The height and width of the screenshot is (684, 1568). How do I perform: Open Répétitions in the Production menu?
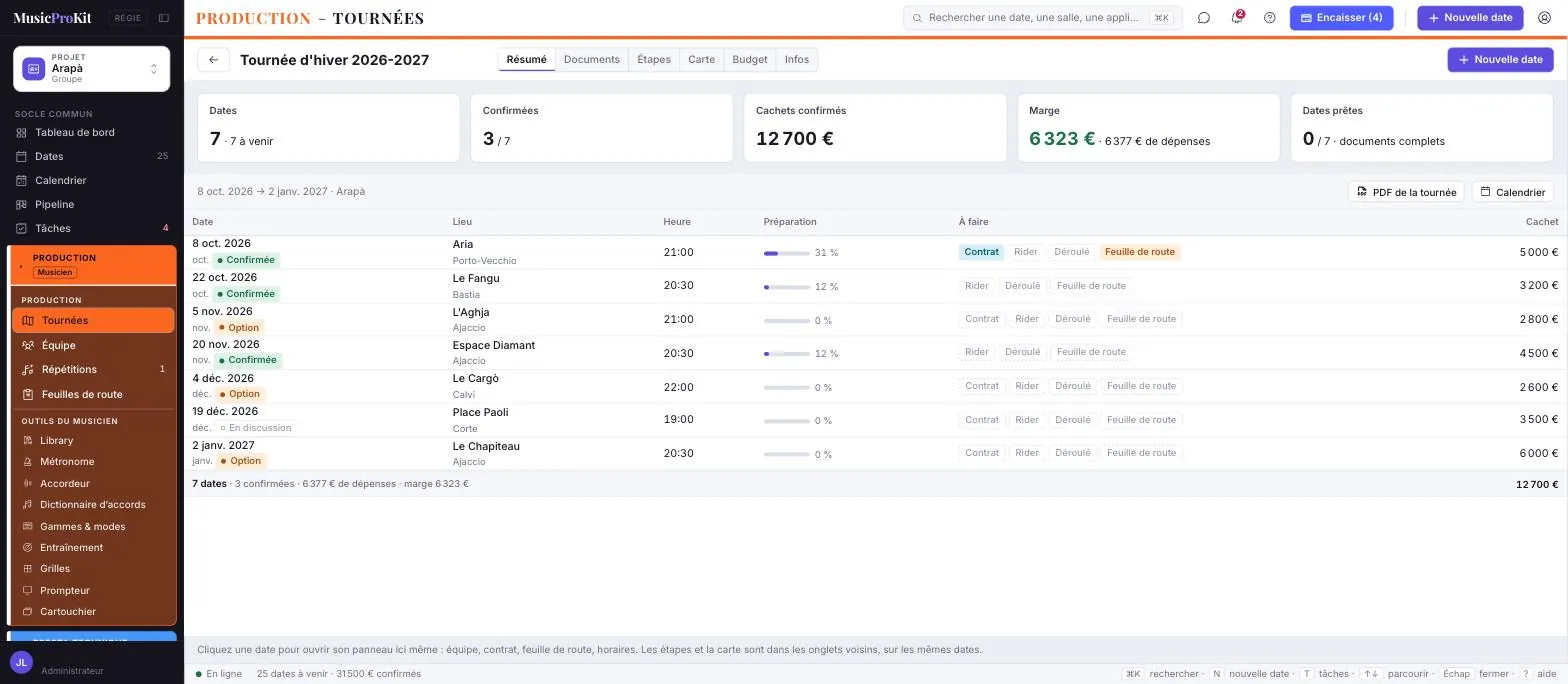[93, 369]
